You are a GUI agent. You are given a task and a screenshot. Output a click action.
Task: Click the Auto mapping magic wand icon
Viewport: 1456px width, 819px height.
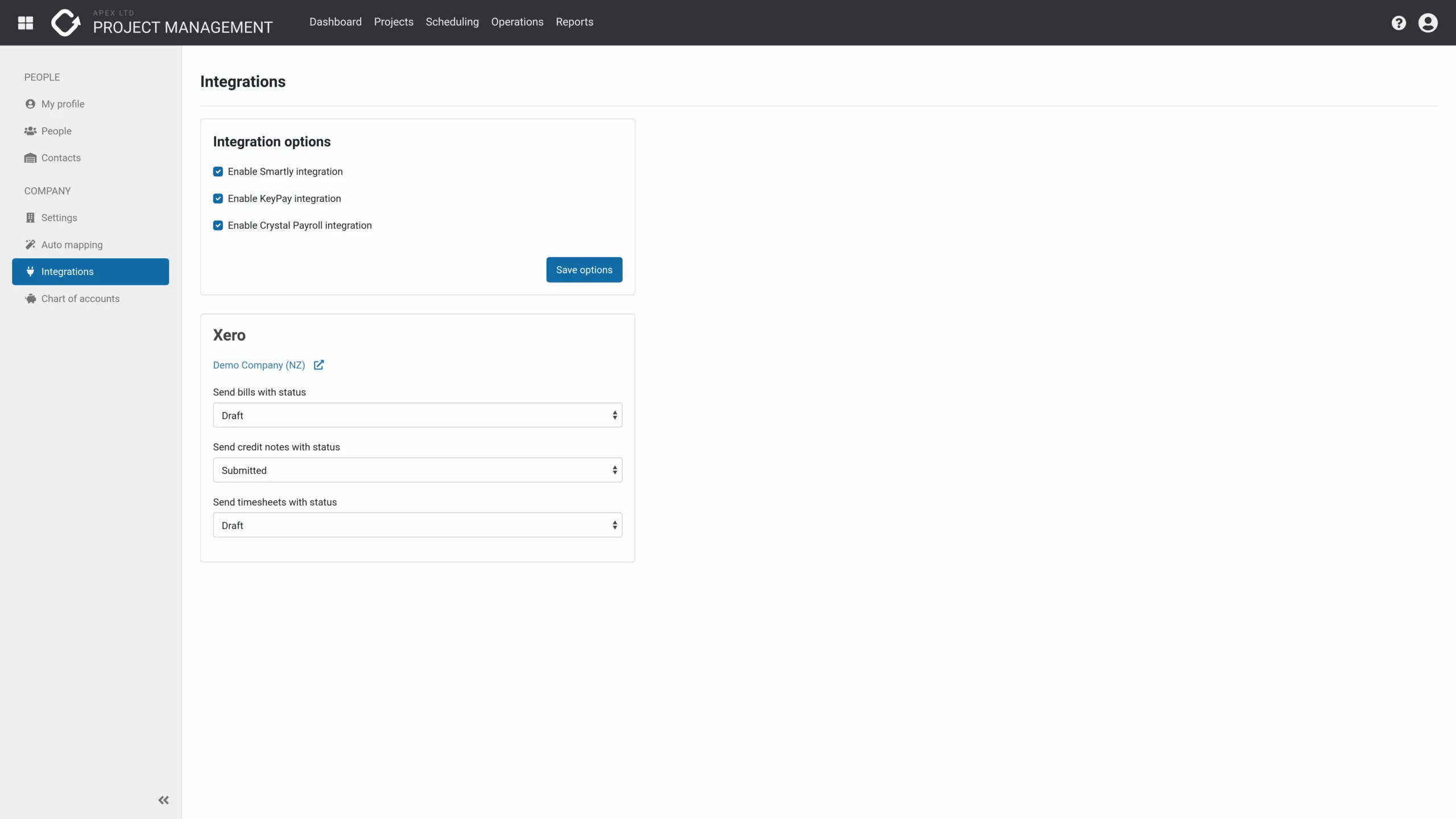[31, 245]
